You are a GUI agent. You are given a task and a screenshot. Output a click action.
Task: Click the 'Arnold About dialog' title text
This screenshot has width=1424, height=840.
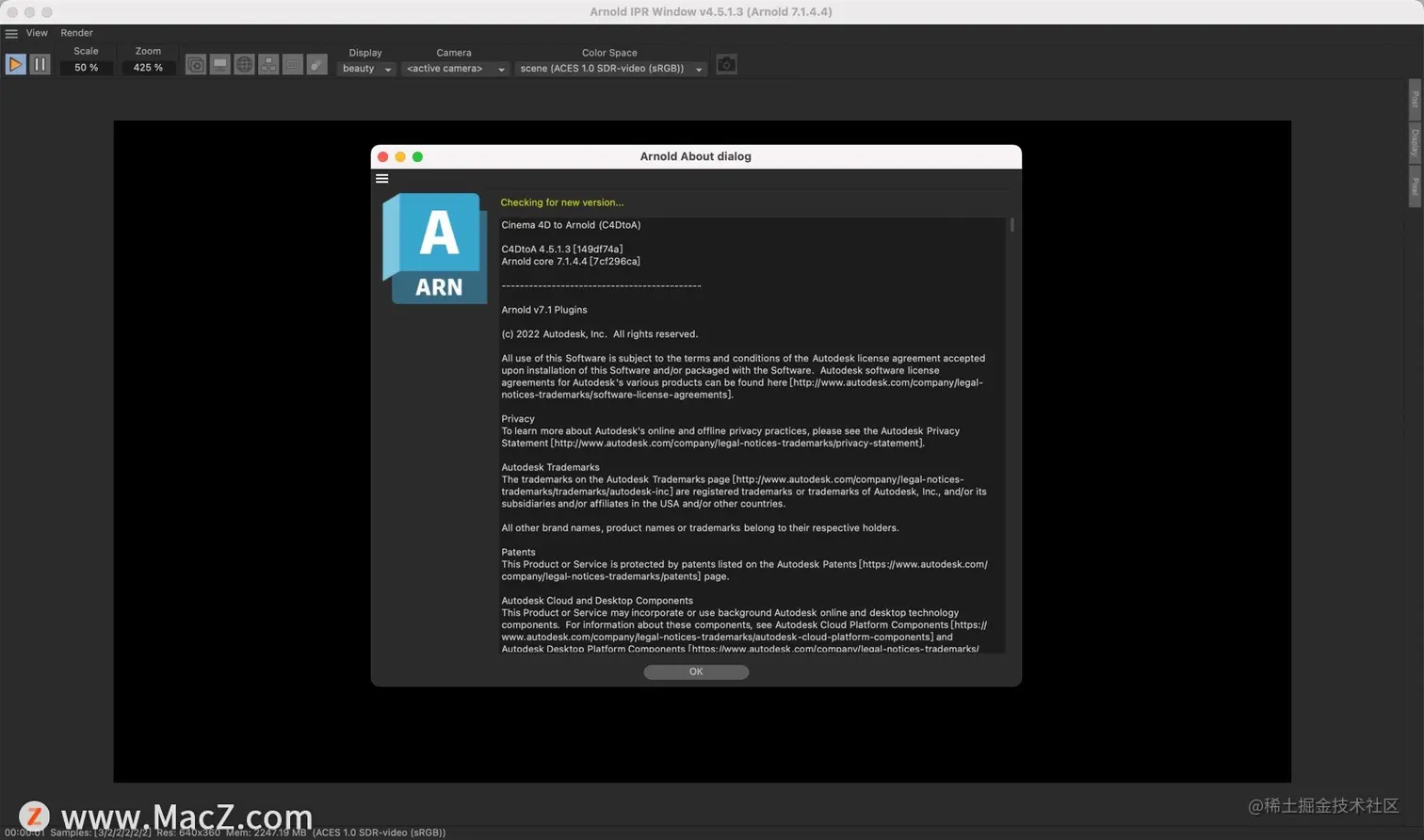pos(695,156)
